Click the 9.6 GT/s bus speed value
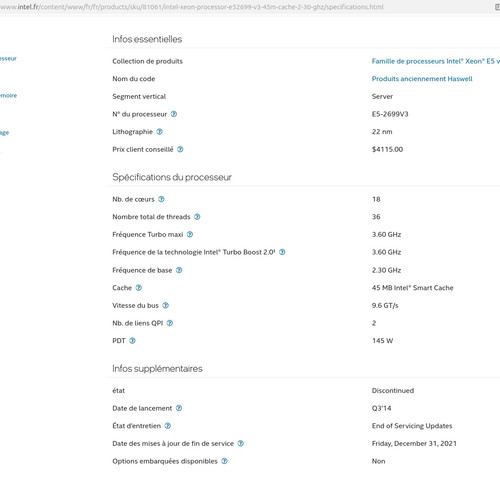 tap(385, 306)
